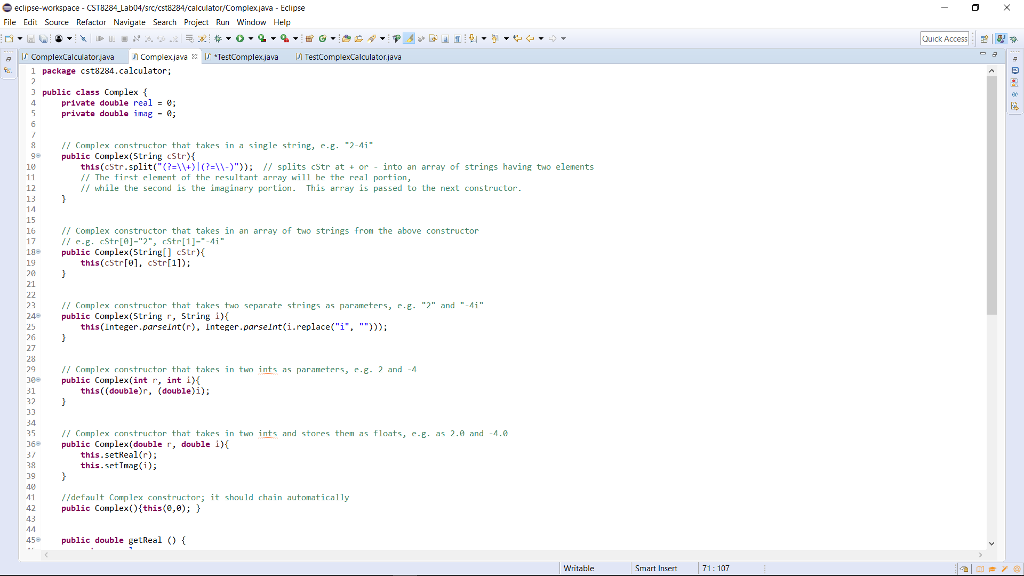Collapse line 9 Complex constructor with its fold marker
This screenshot has height=576, width=1024.
click(39, 156)
